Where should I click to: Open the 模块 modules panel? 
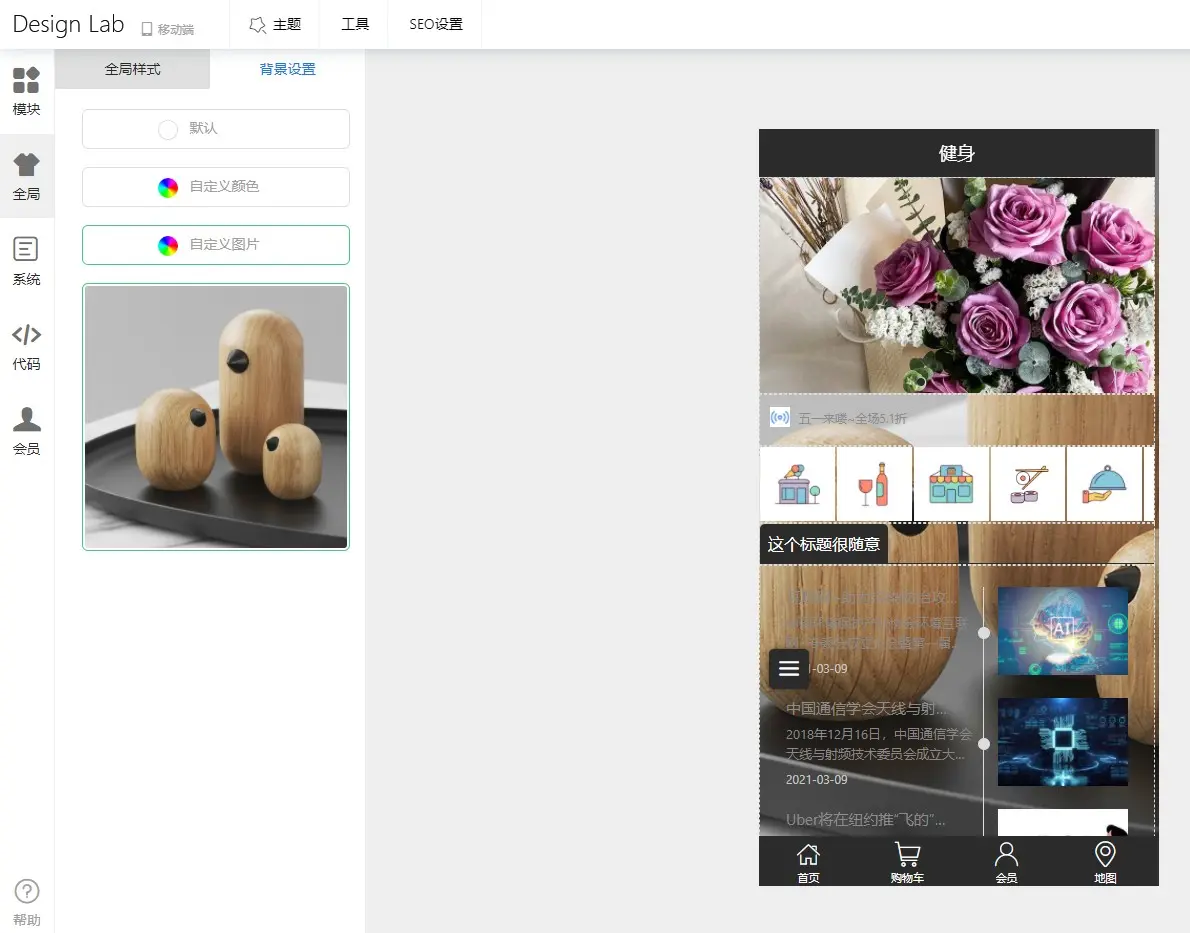point(27,91)
